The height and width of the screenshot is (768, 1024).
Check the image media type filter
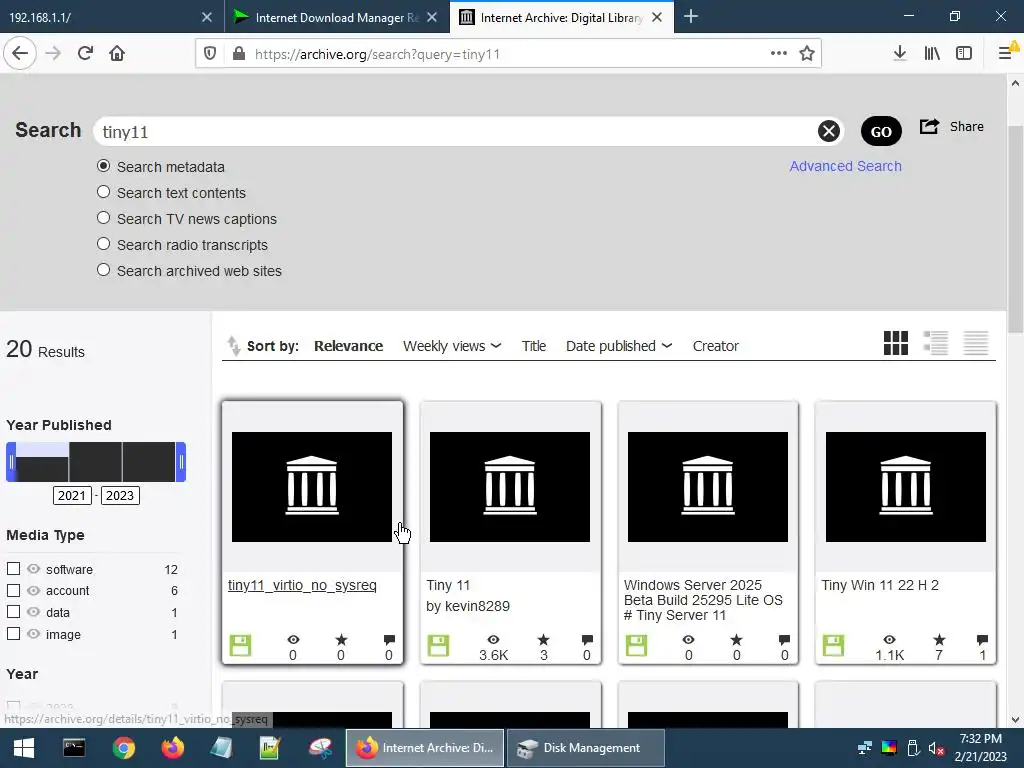13,633
